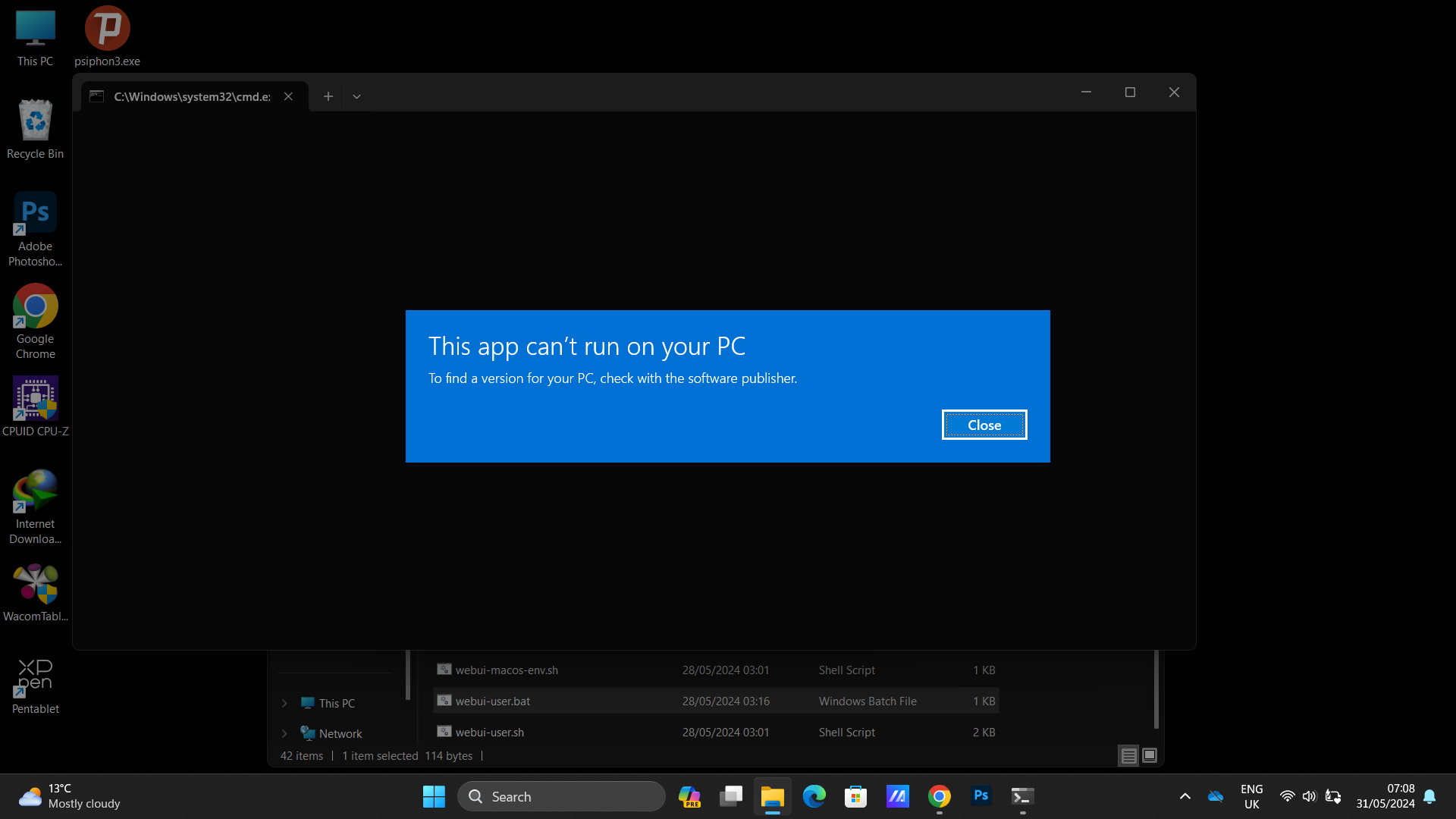Expand the Network tree node
Image resolution: width=1456 pixels, height=819 pixels.
pos(284,733)
